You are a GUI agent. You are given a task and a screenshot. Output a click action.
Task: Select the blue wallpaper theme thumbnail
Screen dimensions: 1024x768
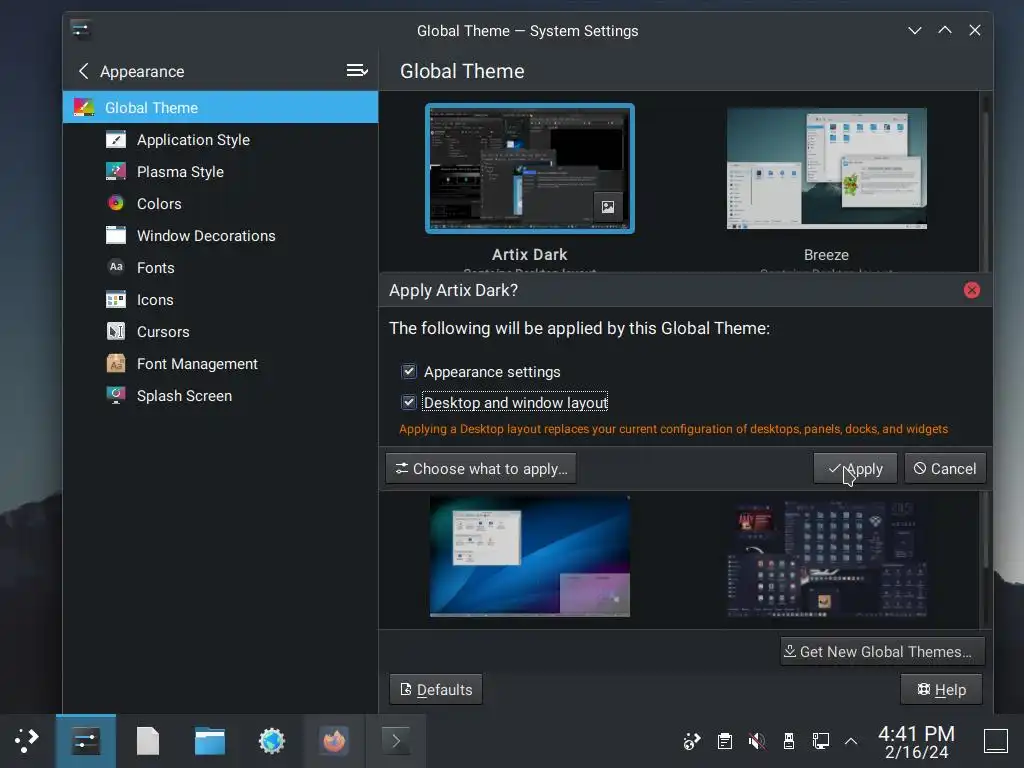[x=530, y=556]
